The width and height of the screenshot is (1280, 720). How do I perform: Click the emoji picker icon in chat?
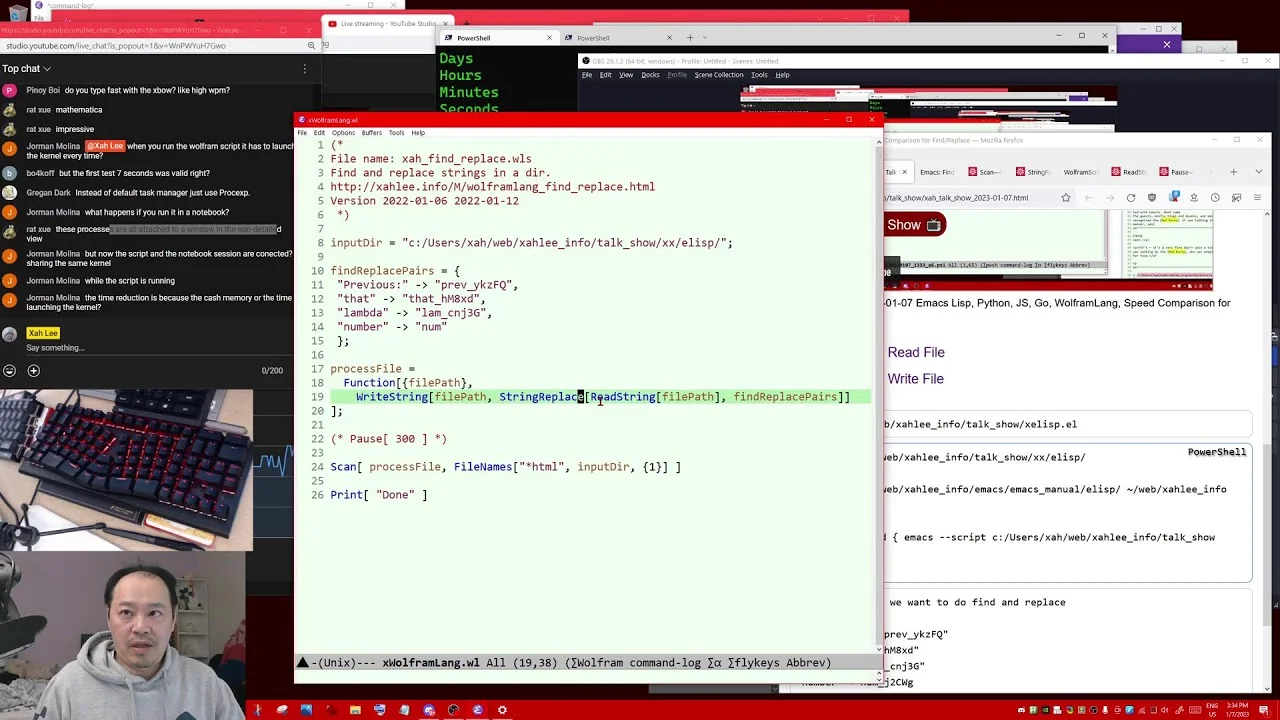9,371
